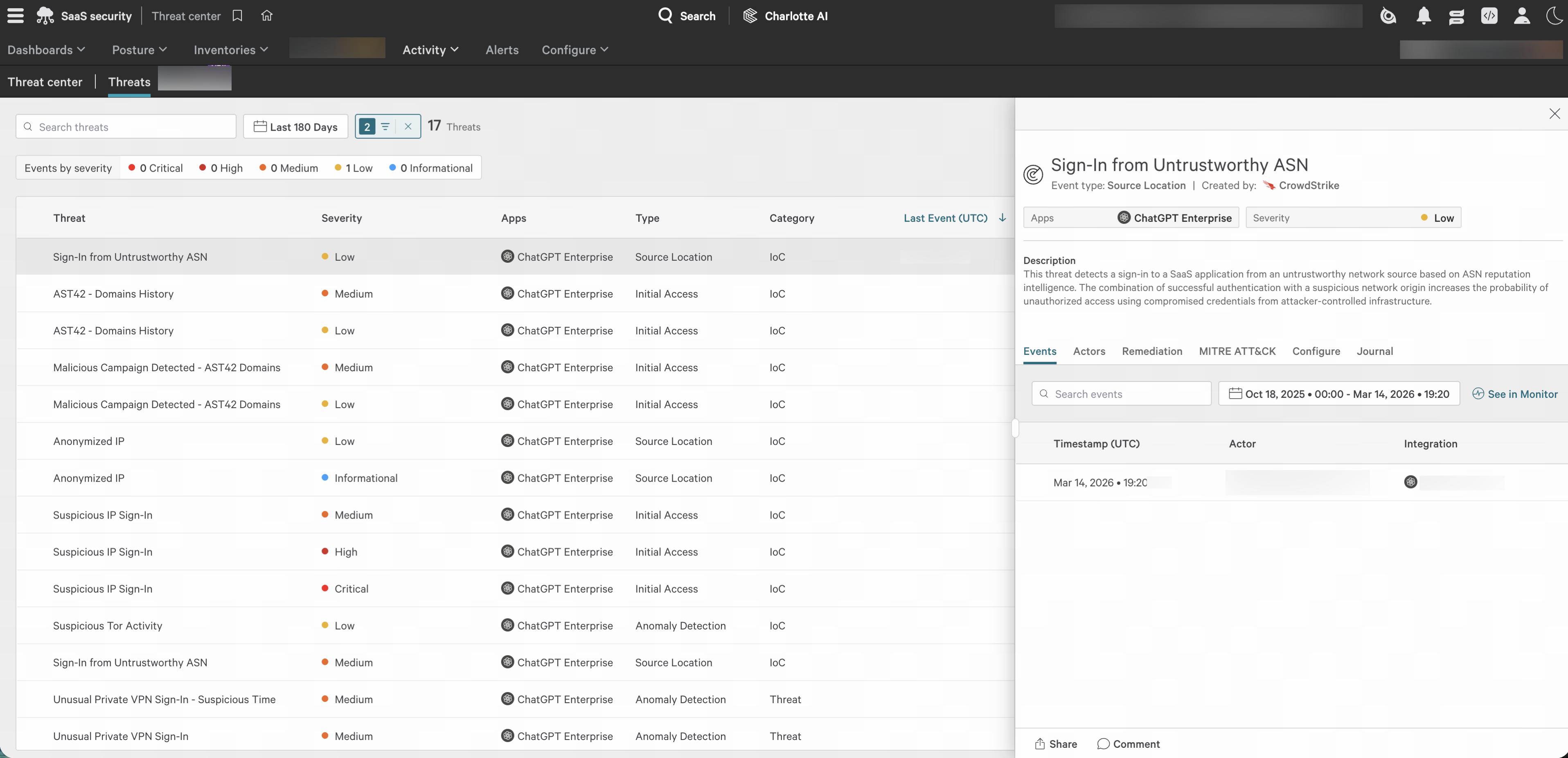1568x758 pixels.
Task: Toggle the Critical severity filter chip
Action: click(156, 168)
